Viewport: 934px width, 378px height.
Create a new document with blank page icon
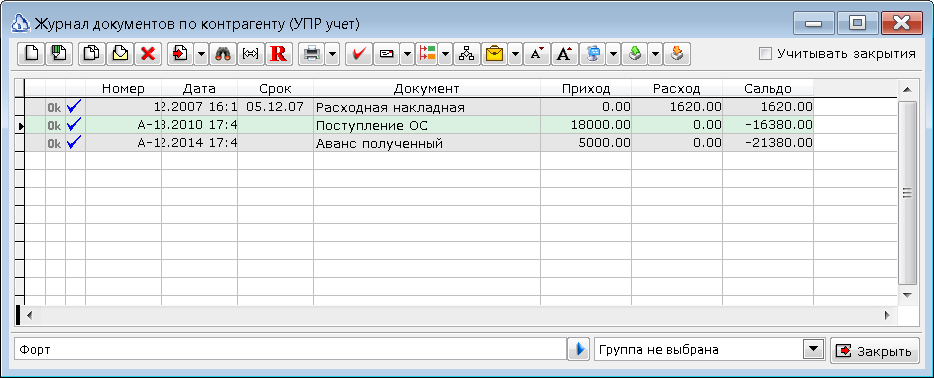32,54
